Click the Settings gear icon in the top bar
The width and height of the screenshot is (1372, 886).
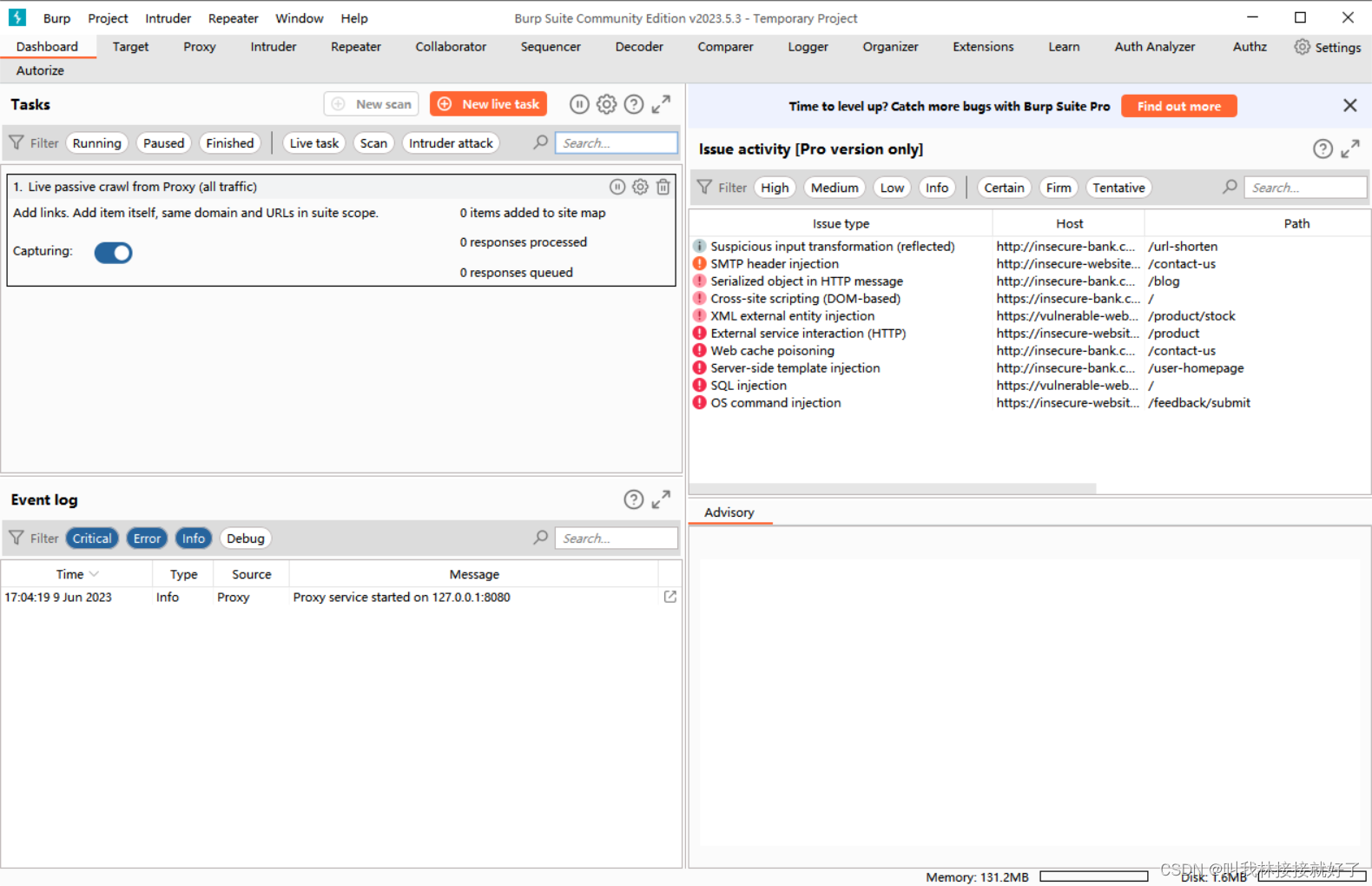coord(1303,47)
